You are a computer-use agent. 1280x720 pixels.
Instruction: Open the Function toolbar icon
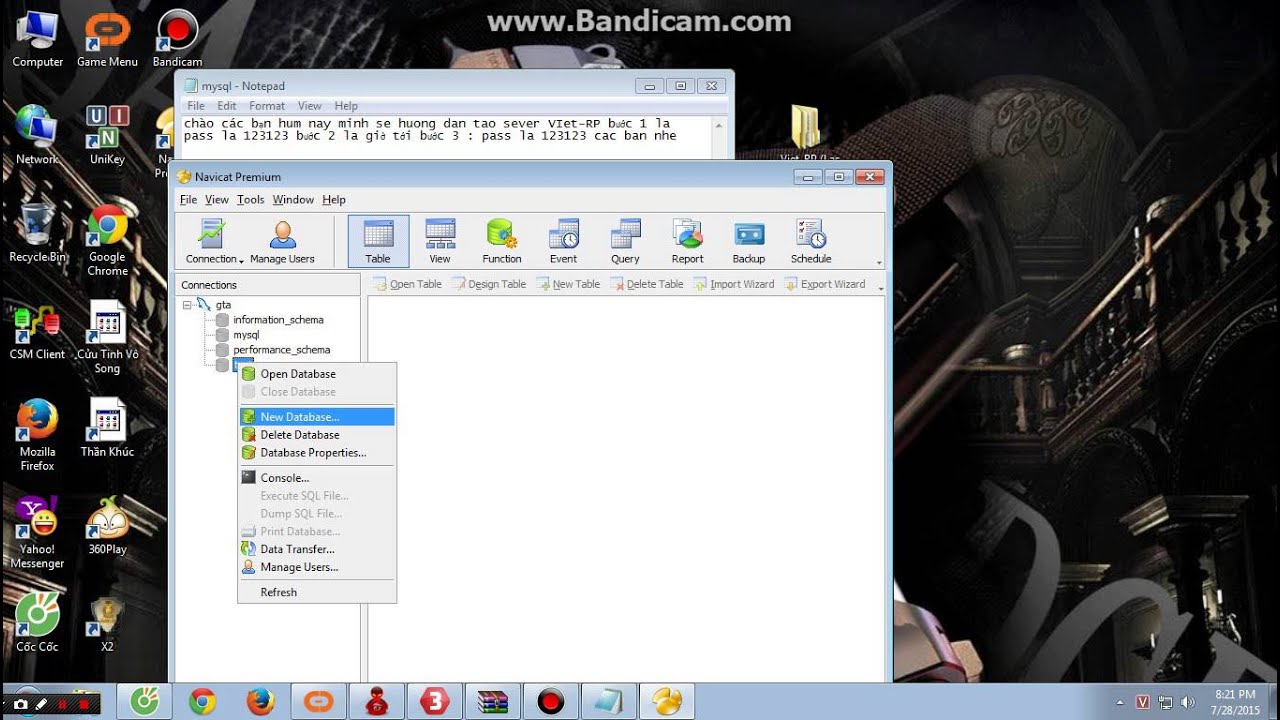pos(502,241)
